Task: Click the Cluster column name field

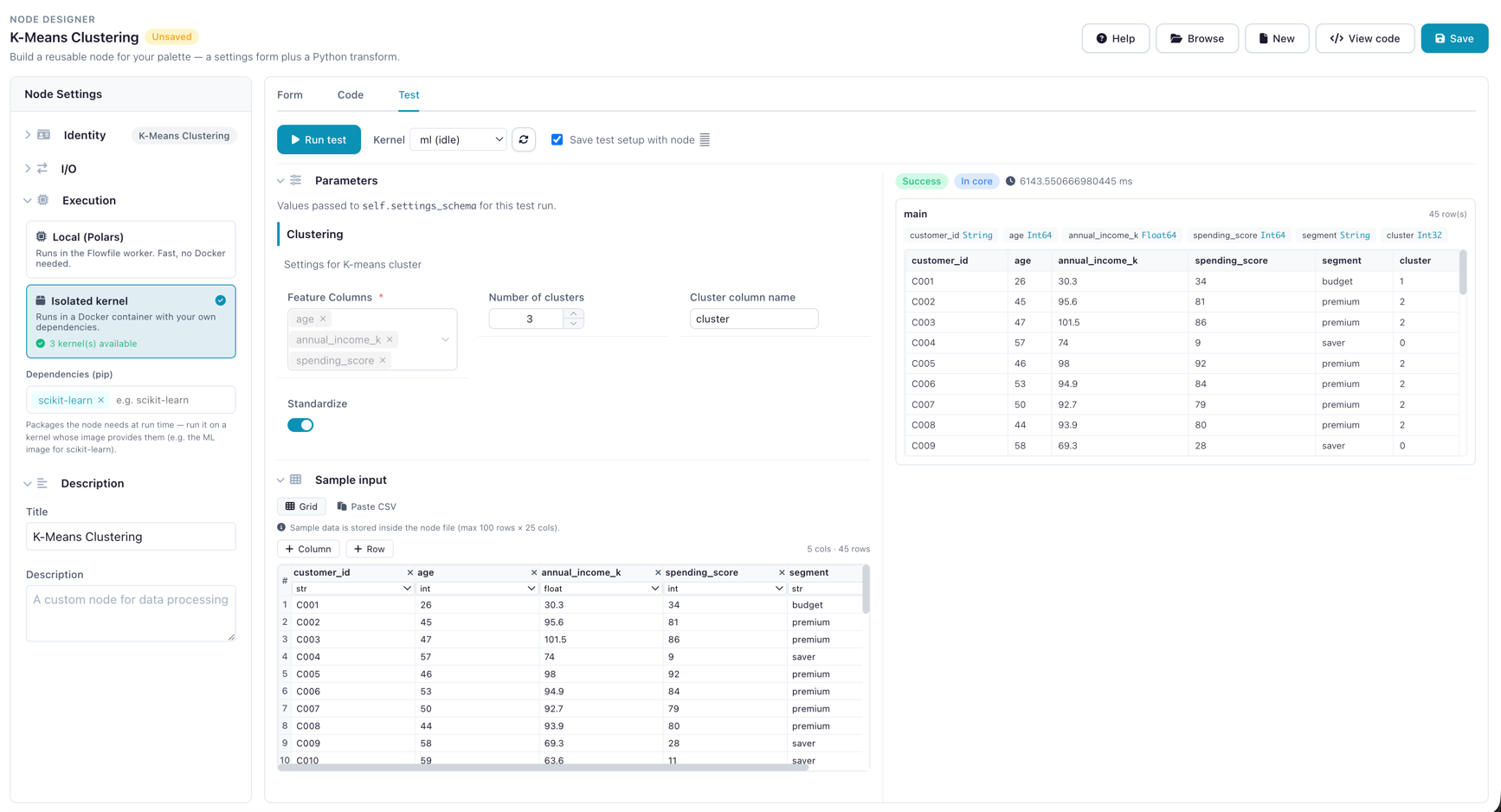Action: [x=753, y=319]
